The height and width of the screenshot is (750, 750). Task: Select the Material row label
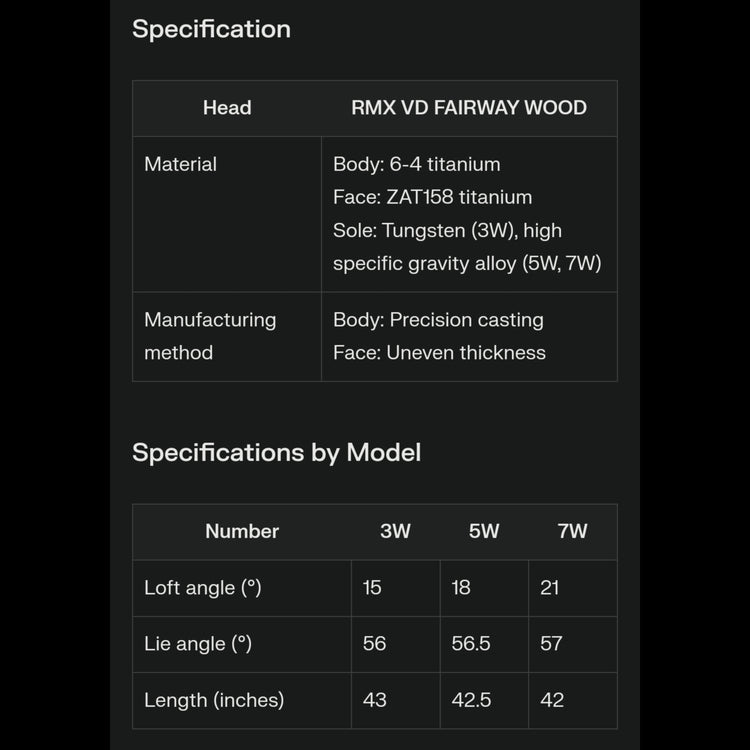click(x=180, y=164)
